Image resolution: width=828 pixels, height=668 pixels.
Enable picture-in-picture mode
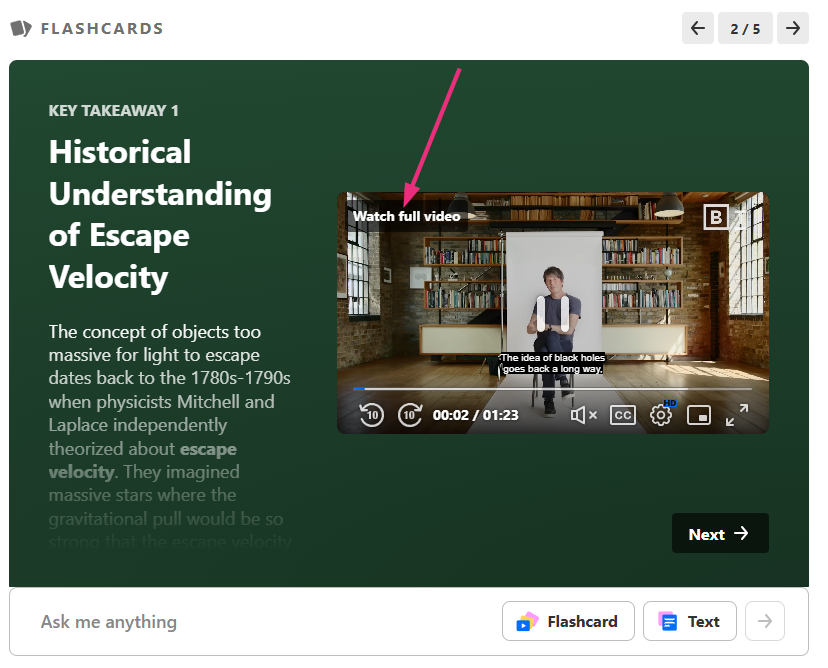pyautogui.click(x=699, y=415)
